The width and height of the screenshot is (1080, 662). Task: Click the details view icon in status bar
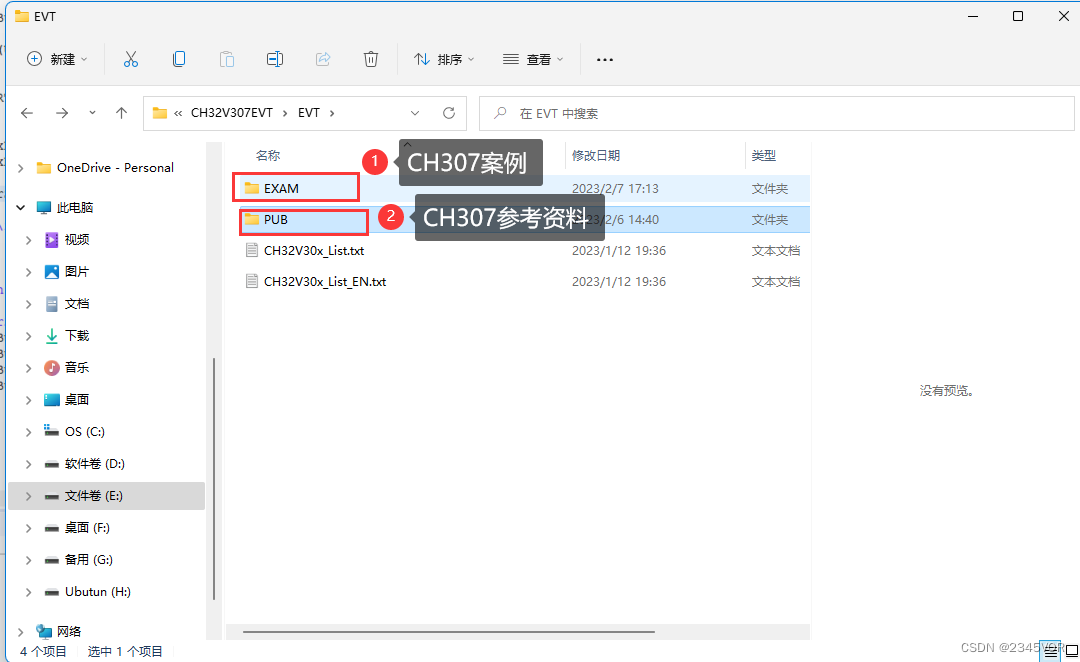click(x=1051, y=650)
